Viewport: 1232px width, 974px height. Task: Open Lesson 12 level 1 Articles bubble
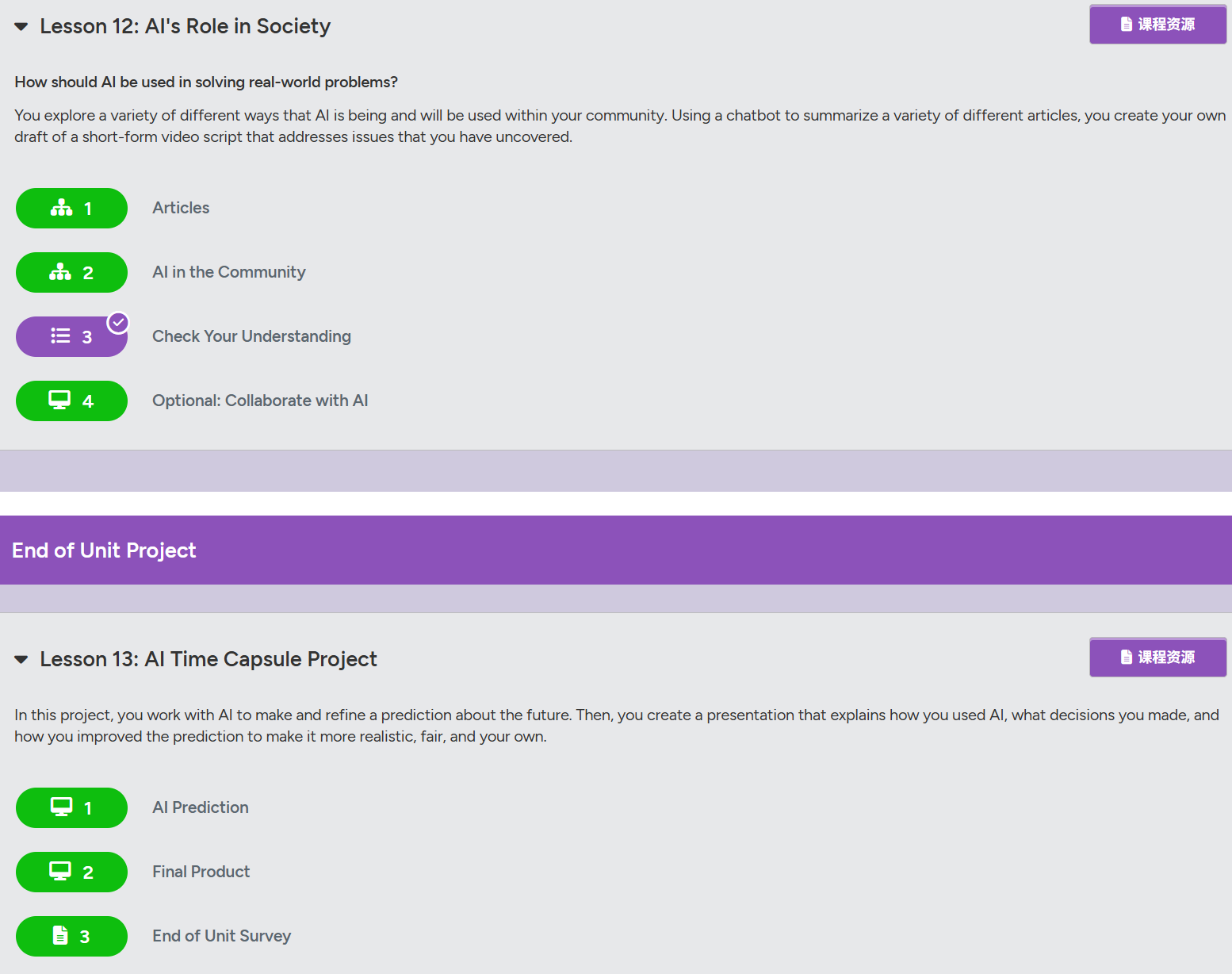pyautogui.click(x=71, y=208)
